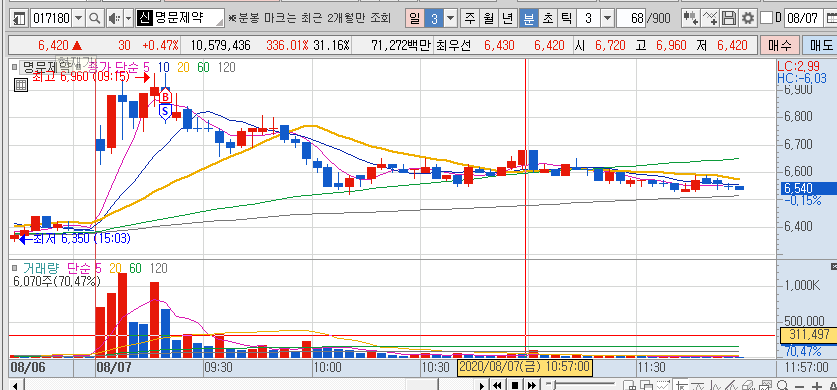
Task: Click the chart layout icon beside stock code
Action: coord(20,19)
